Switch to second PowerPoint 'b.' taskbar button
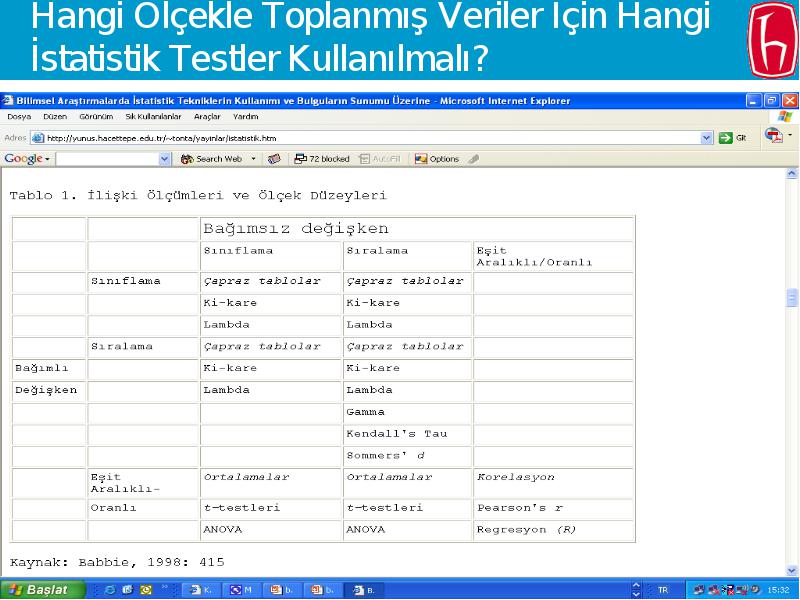The image size is (800, 600). click(x=323, y=590)
